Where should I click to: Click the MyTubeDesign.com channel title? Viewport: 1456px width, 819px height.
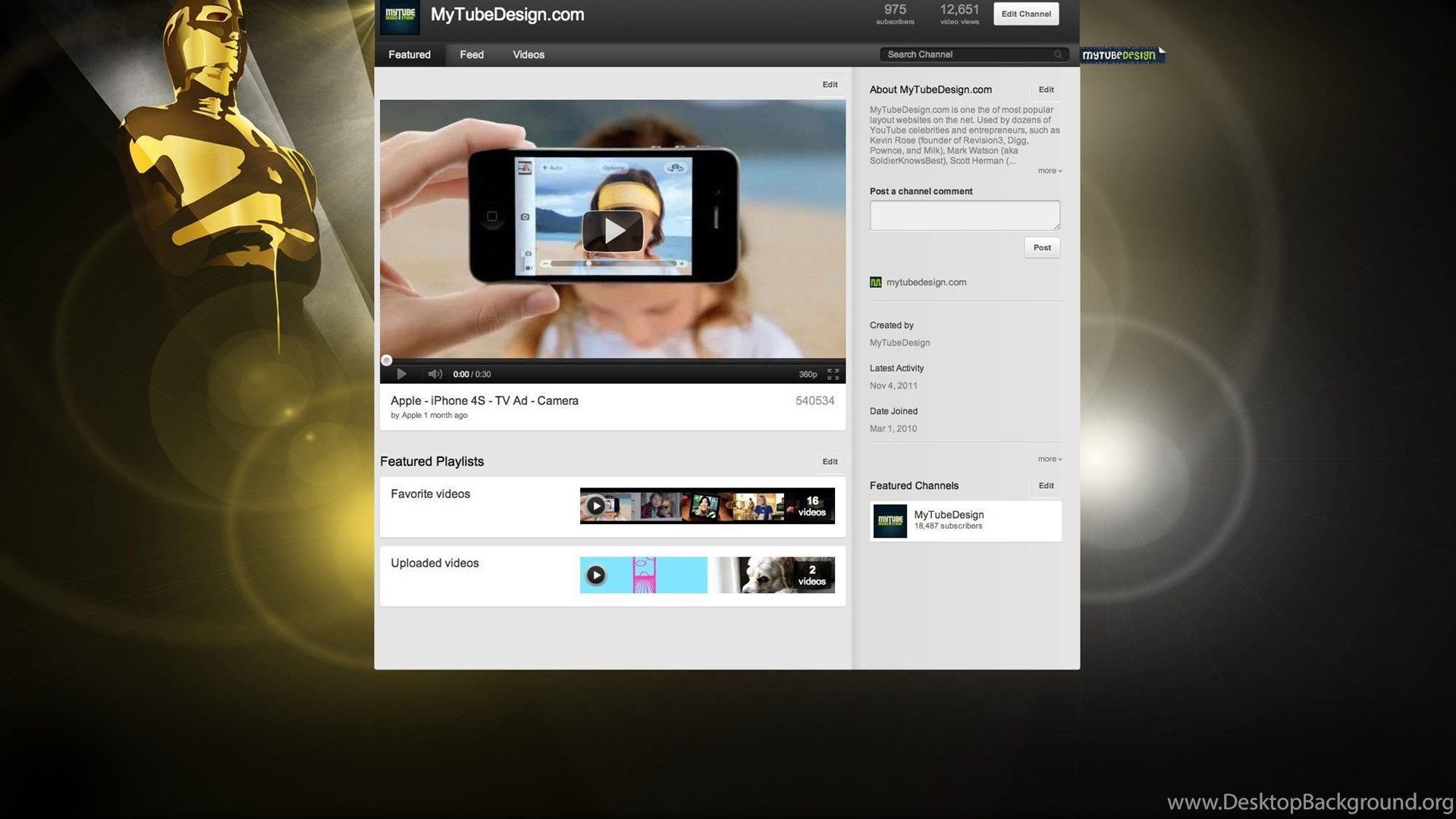point(507,14)
